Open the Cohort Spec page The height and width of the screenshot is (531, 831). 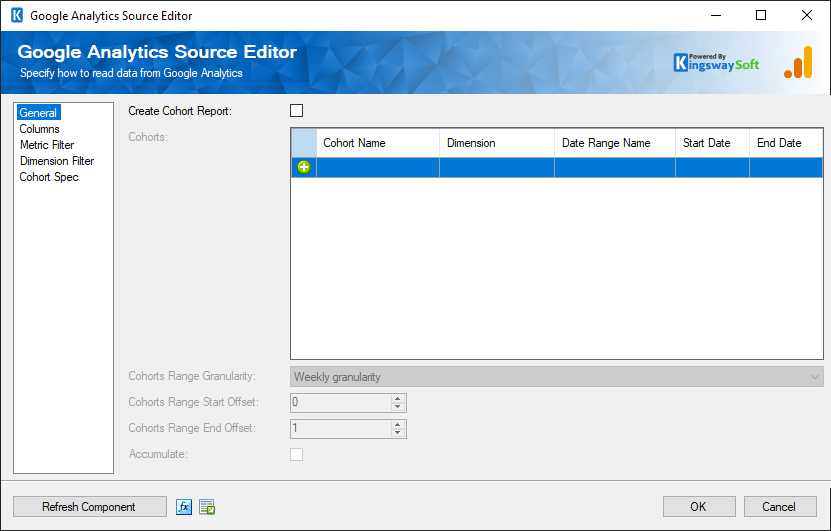pos(49,176)
